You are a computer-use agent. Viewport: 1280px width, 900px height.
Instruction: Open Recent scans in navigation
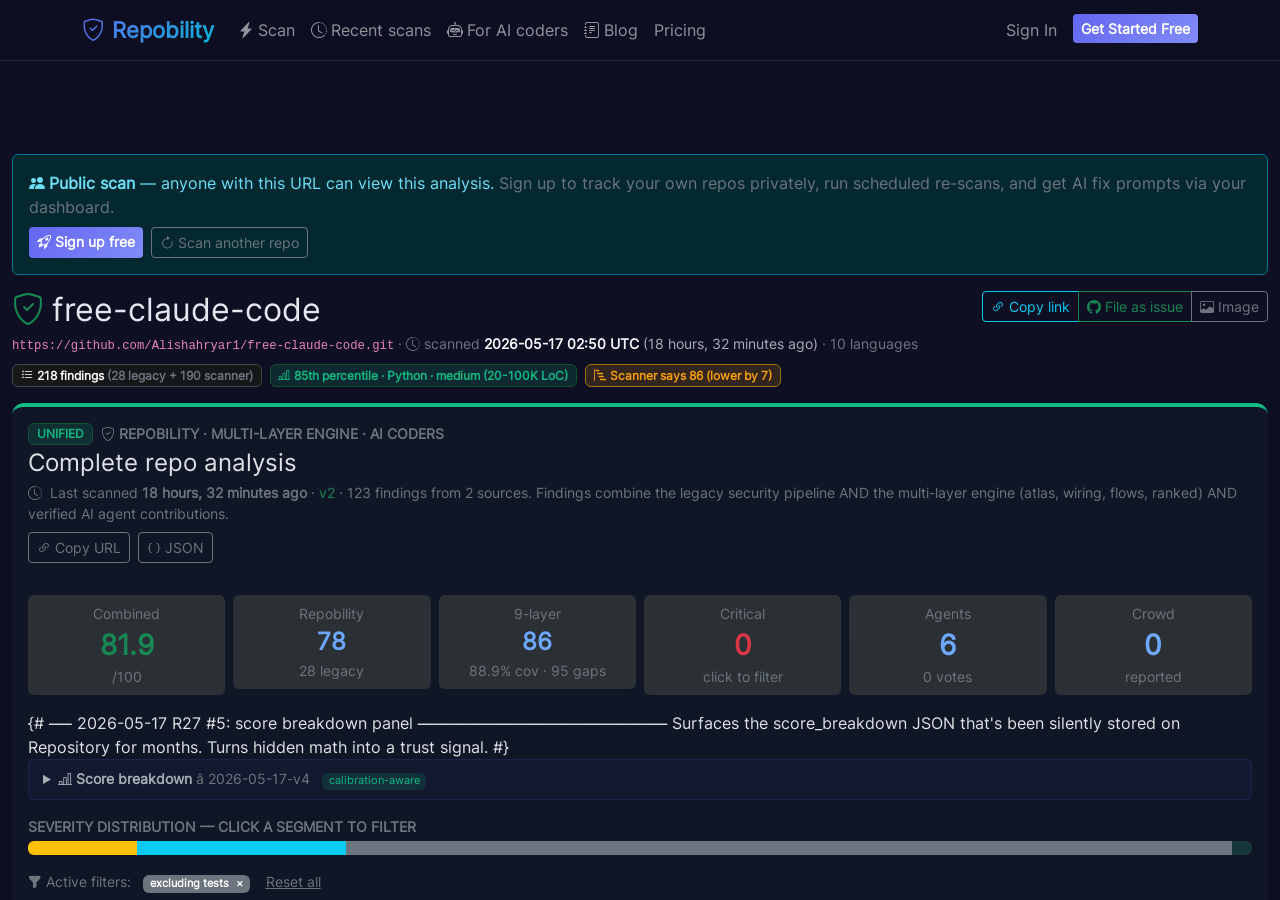(371, 30)
